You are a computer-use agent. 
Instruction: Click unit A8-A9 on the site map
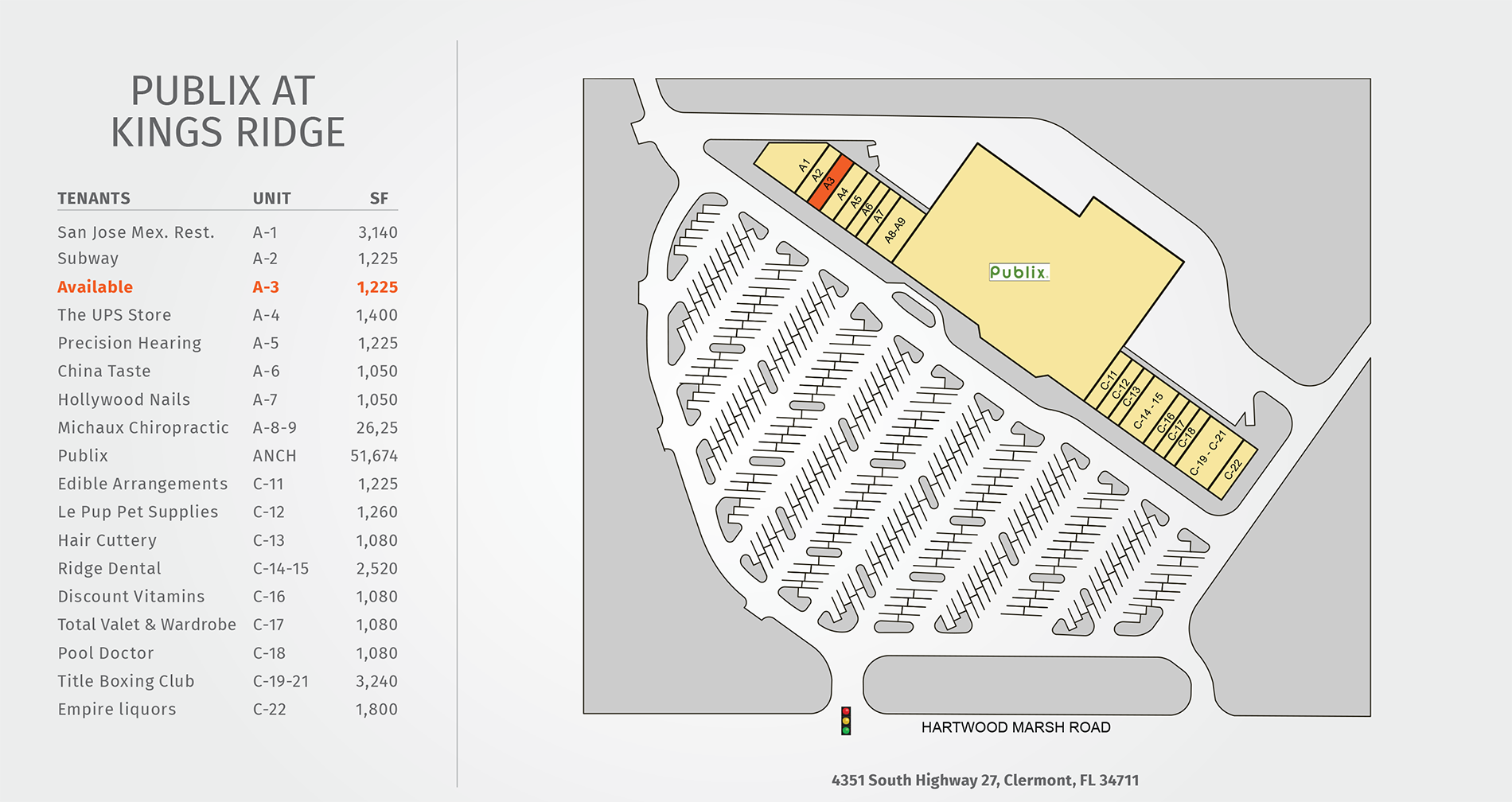(x=897, y=229)
